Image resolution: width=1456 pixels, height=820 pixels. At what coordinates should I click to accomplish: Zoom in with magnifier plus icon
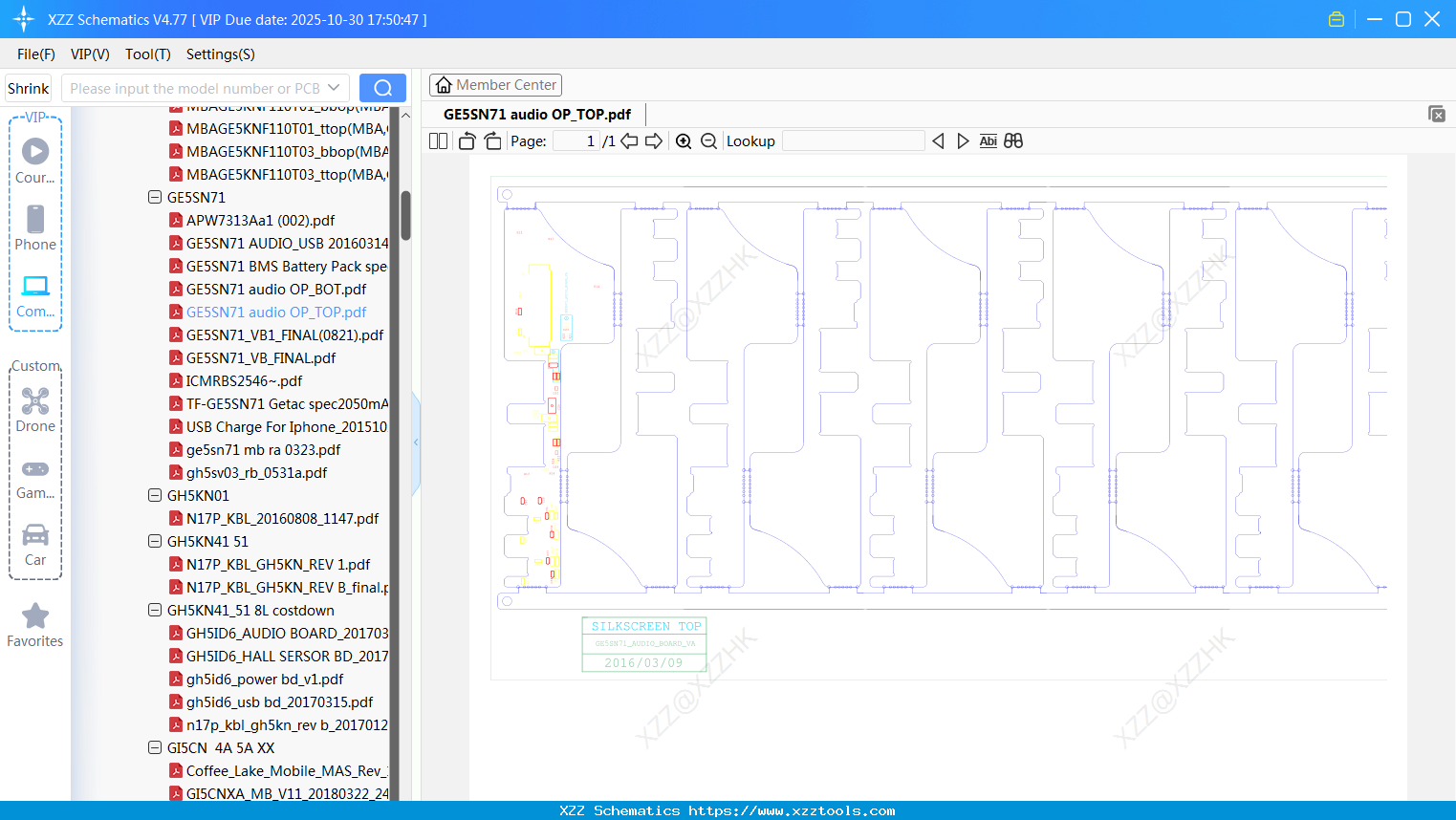pos(684,140)
